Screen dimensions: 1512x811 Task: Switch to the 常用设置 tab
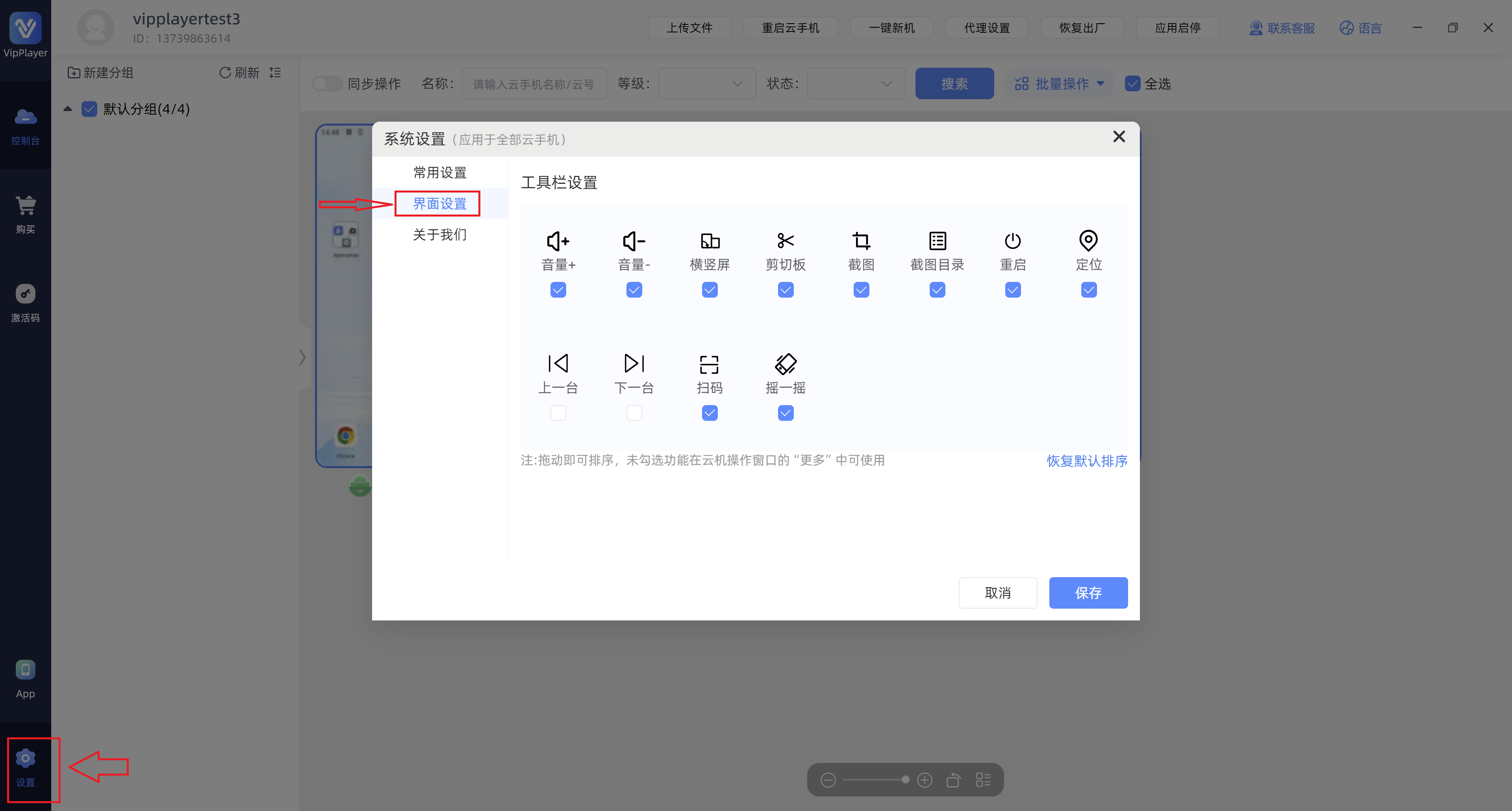point(440,172)
